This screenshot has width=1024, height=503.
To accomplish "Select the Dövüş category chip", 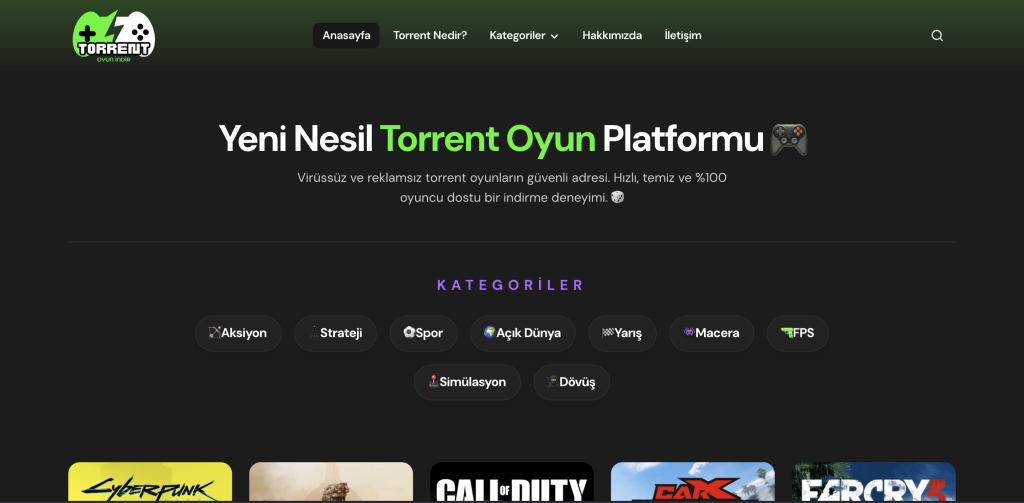I will click(571, 382).
